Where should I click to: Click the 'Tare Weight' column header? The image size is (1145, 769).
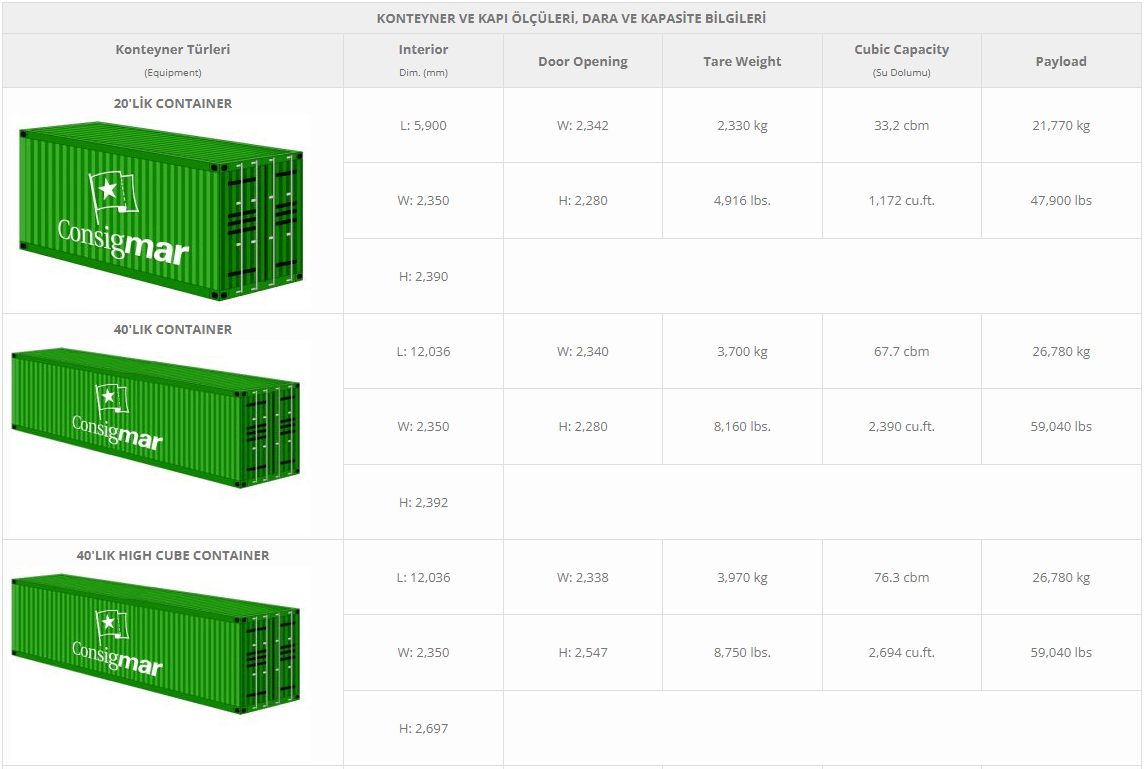click(x=742, y=61)
